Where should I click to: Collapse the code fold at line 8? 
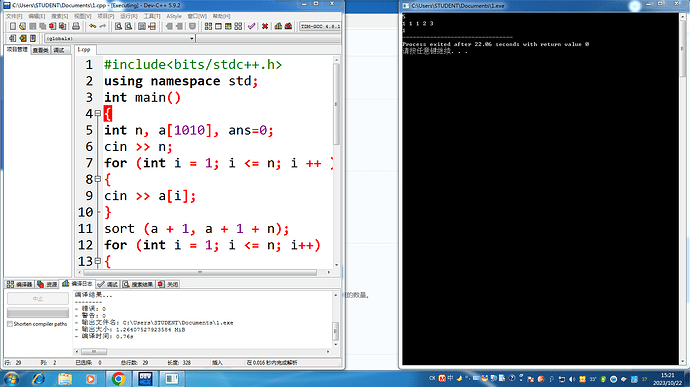(x=98, y=179)
